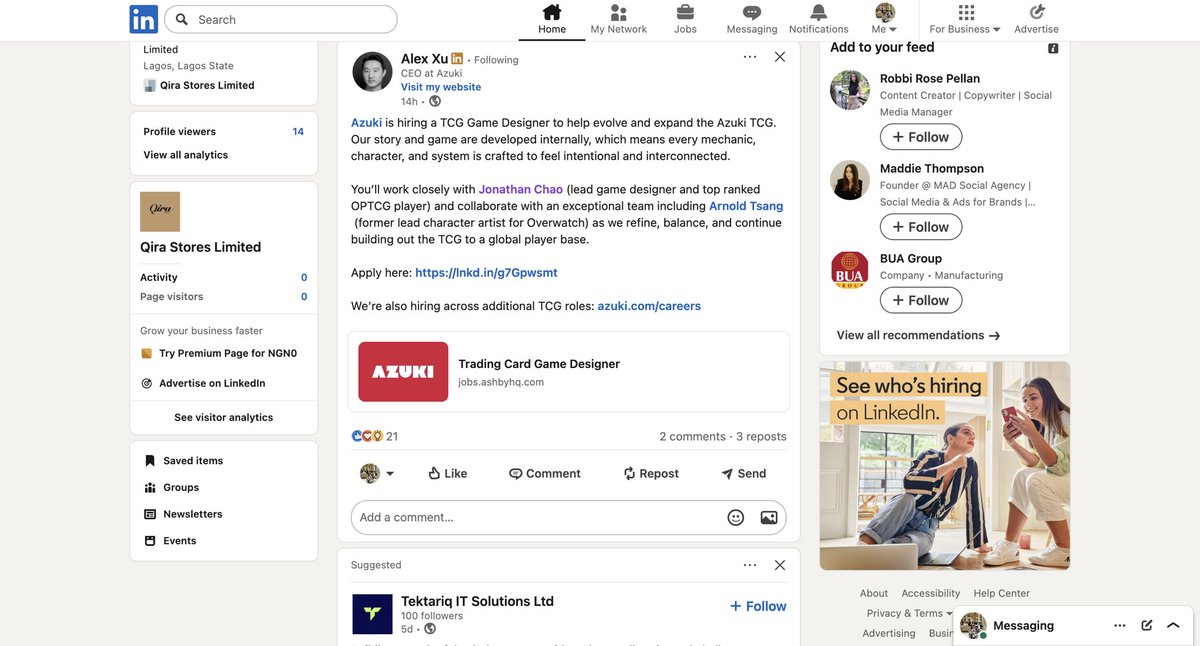Follow BUA Group

(x=921, y=300)
